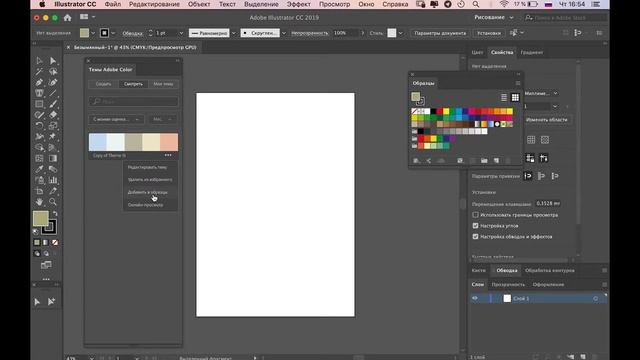Select the Zoom tool
The width and height of the screenshot is (640, 360).
(53, 202)
